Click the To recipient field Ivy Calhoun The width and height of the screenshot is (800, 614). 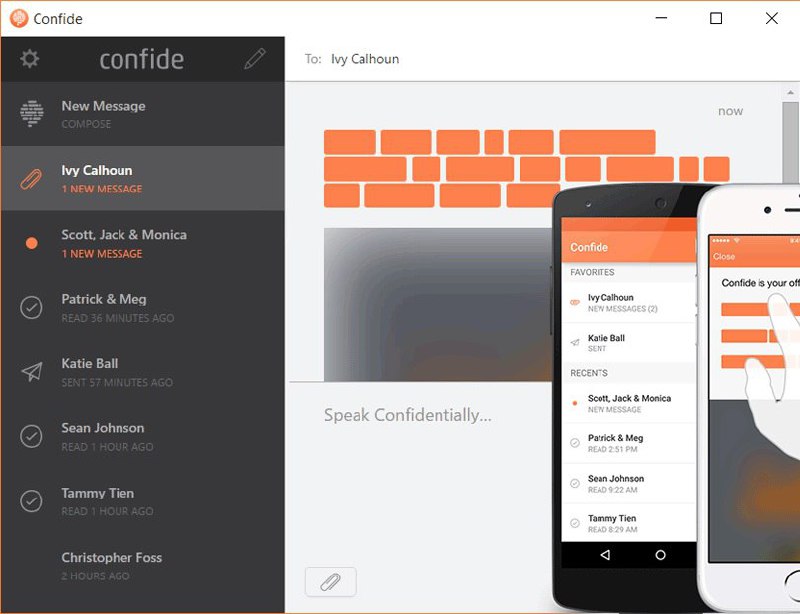[x=365, y=59]
